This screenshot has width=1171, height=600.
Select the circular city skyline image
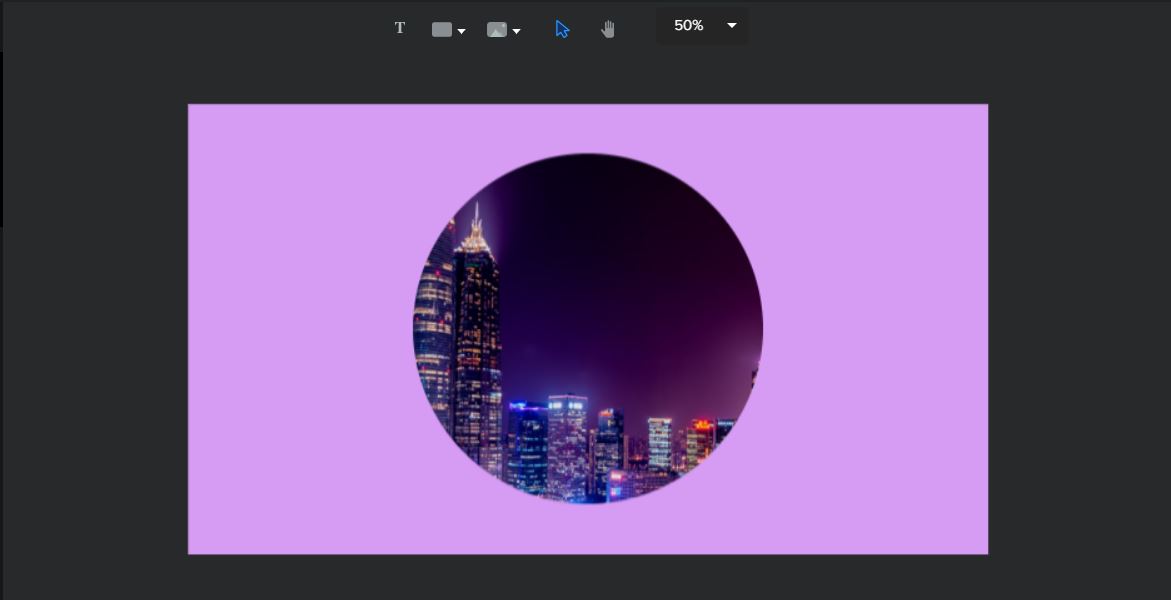(x=588, y=328)
